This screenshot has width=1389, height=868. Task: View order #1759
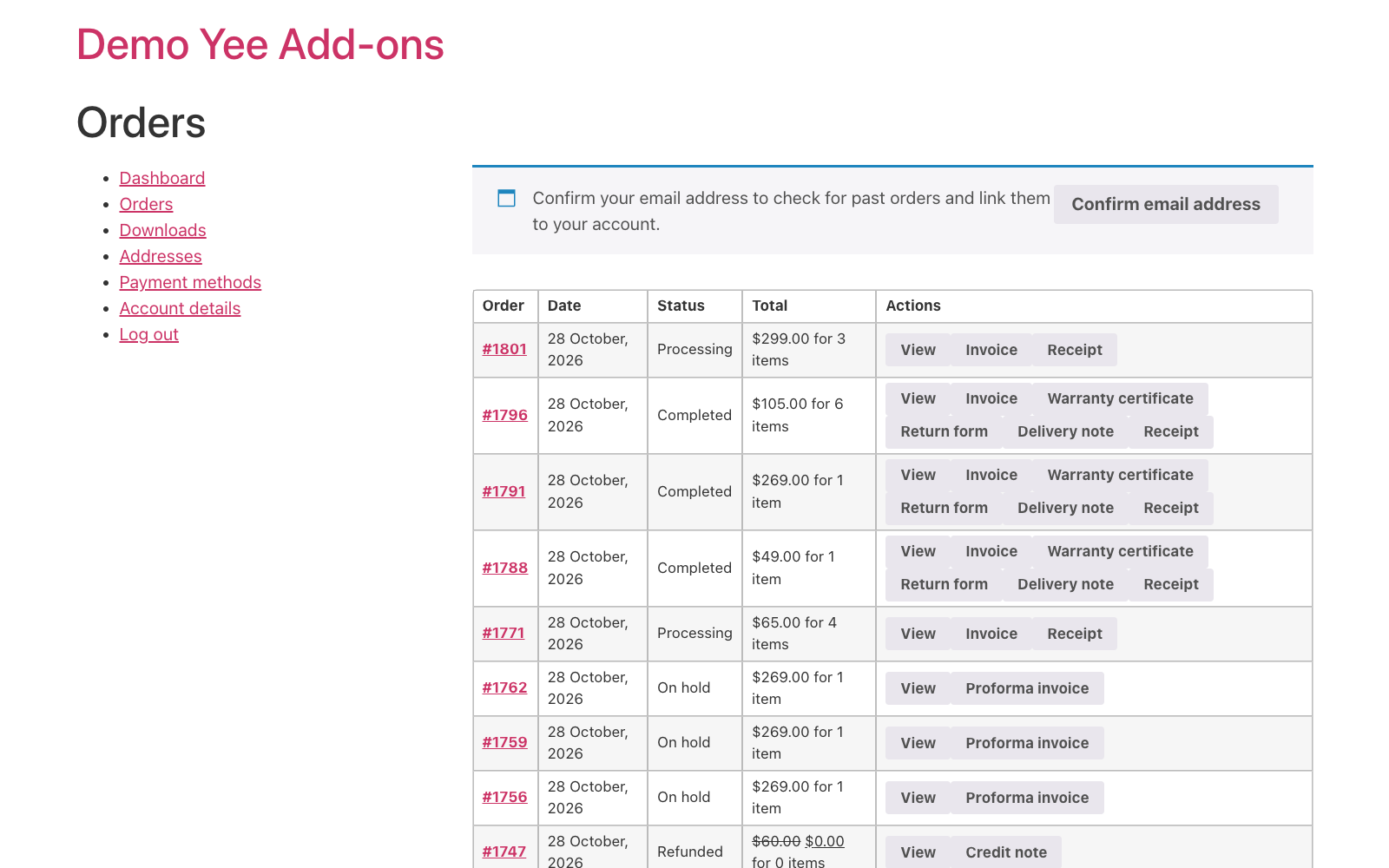918,743
